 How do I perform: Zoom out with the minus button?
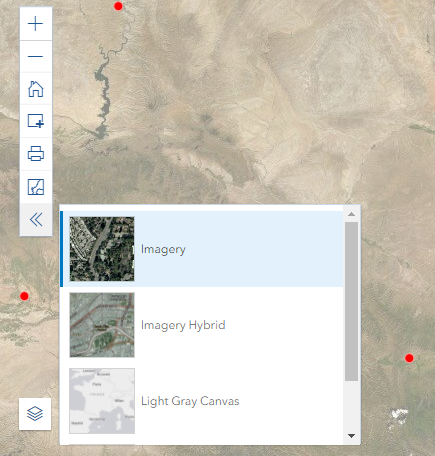point(36,56)
